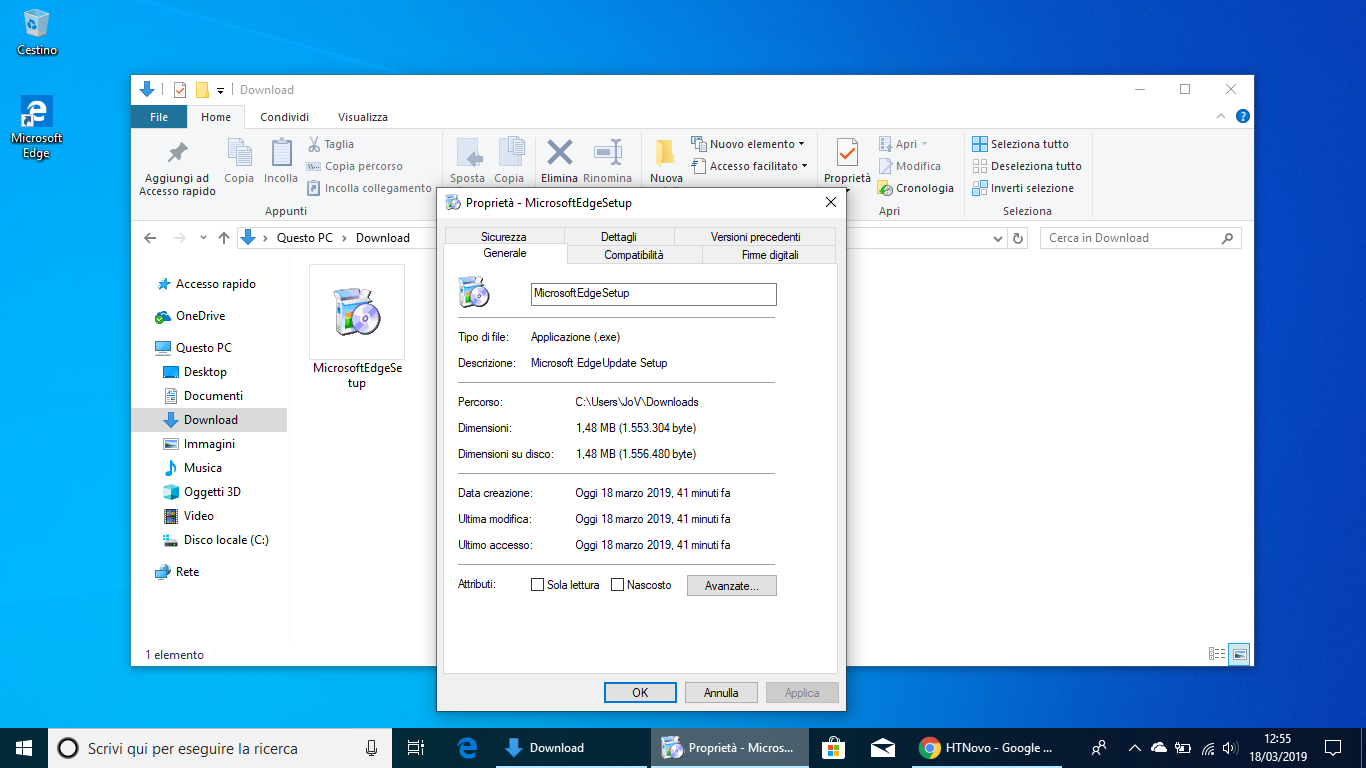Screen dimensions: 1366x768
Task: Open Microsoft Store taskbar icon
Action: [x=832, y=747]
